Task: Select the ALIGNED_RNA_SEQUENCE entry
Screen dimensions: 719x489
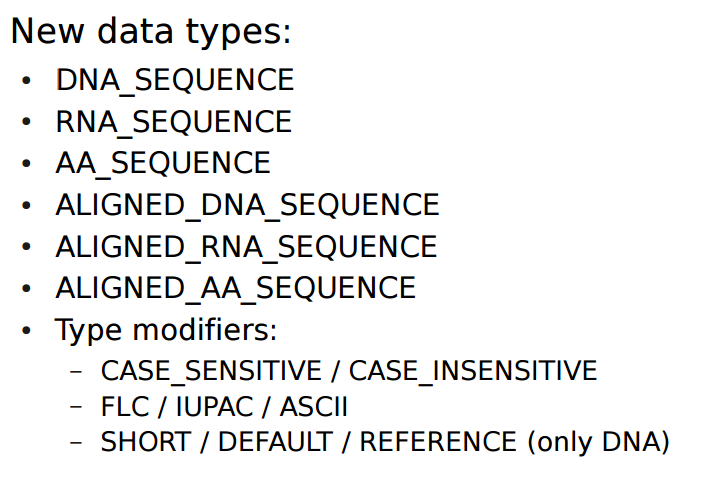Action: pyautogui.click(x=246, y=246)
